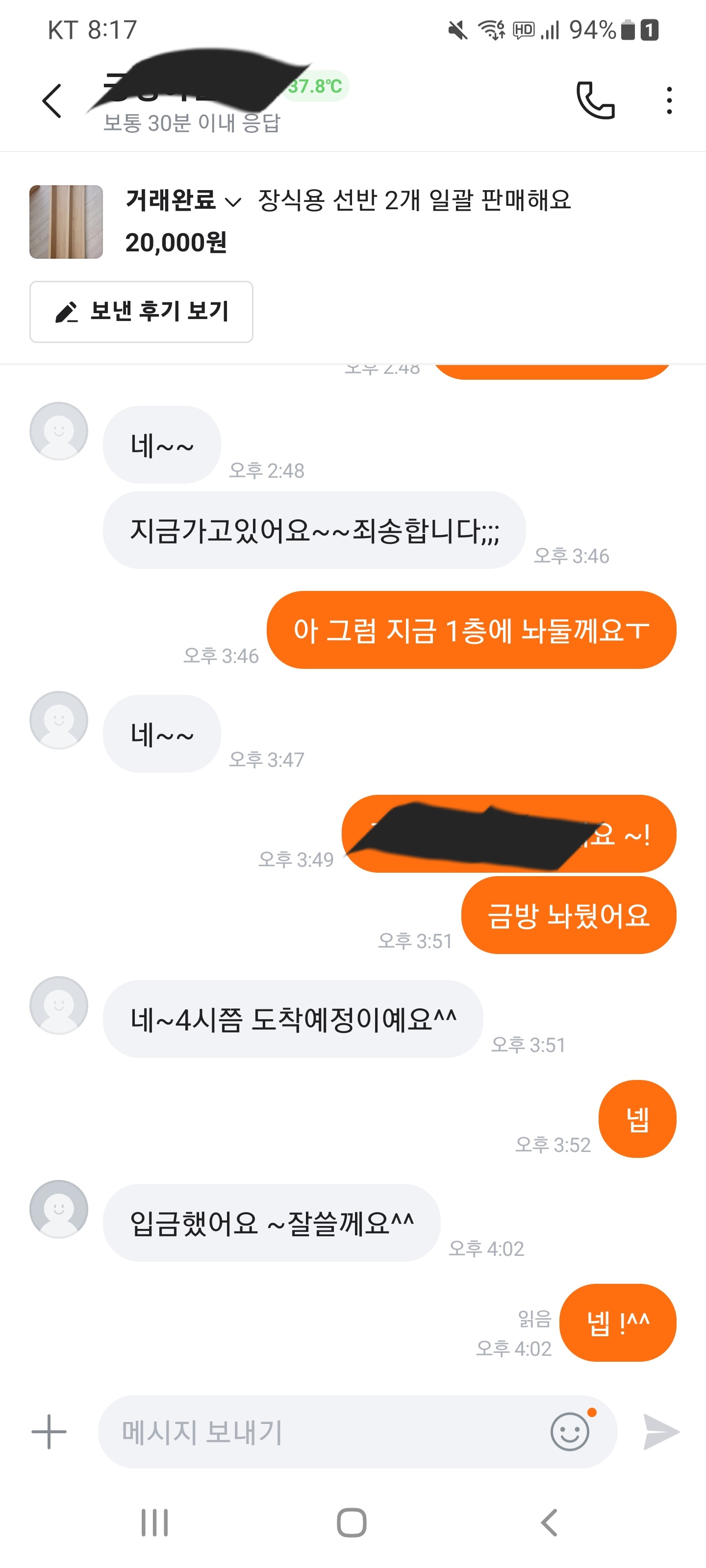
Task: Start a voice call with phone icon
Action: coord(595,100)
